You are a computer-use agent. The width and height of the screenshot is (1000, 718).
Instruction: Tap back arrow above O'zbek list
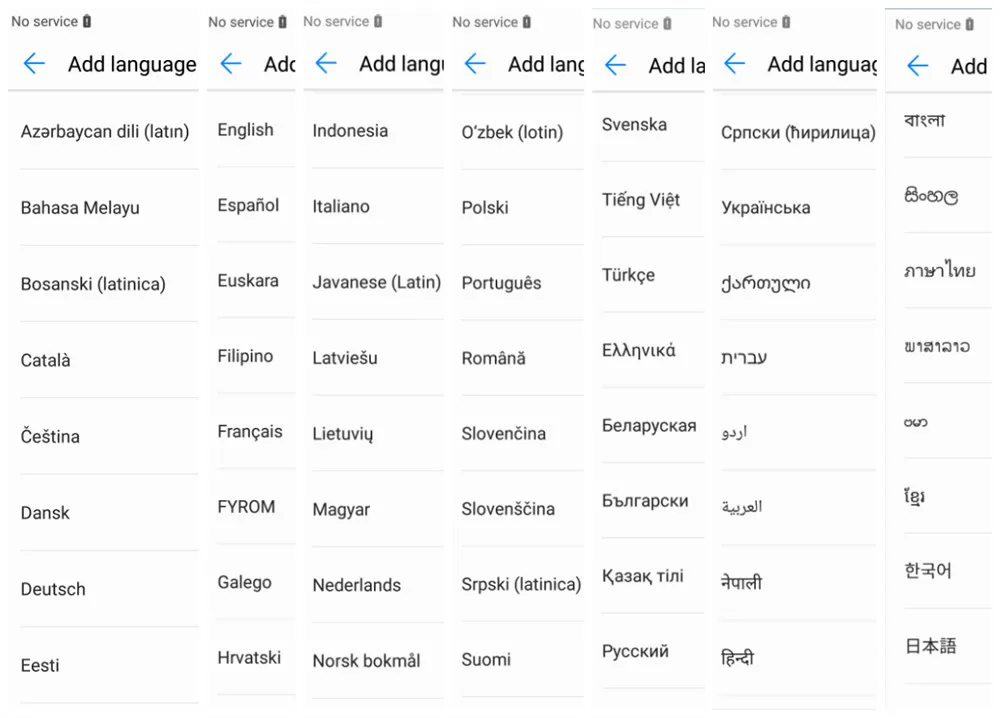click(475, 63)
